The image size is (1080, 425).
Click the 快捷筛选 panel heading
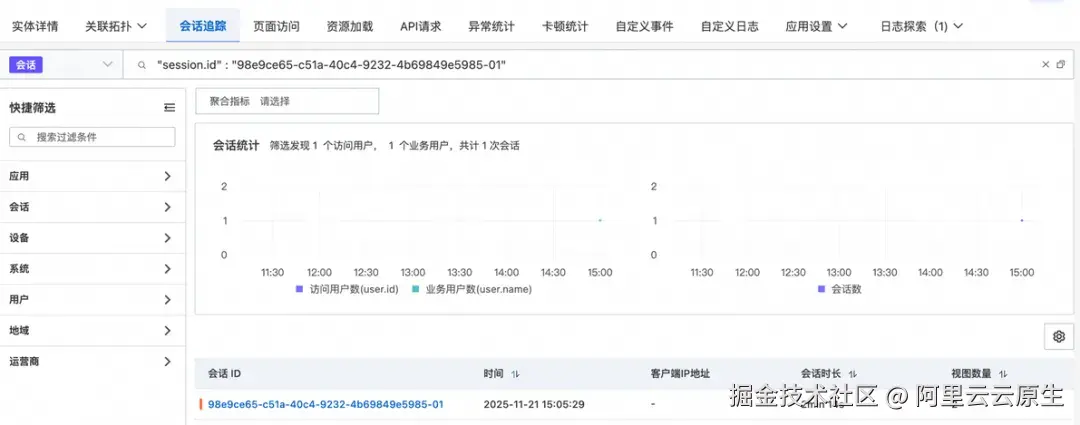(32, 107)
